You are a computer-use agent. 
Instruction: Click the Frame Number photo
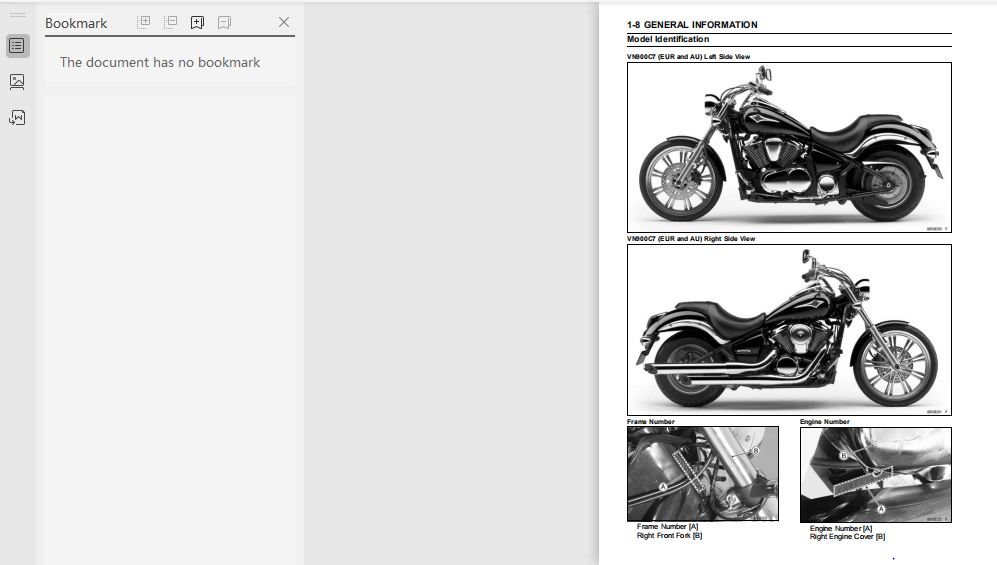[703, 473]
